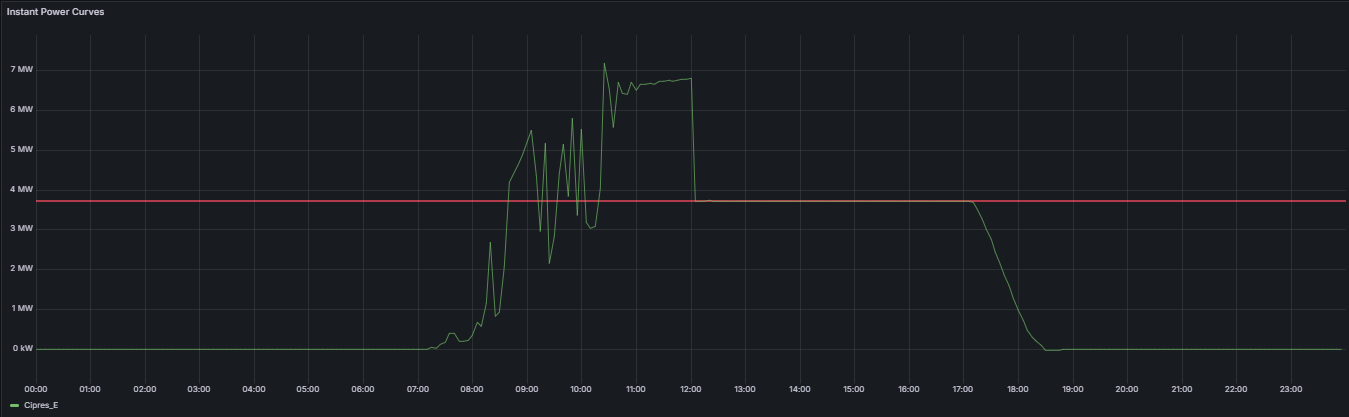Click the 2 MW y-axis label
This screenshot has height=417, width=1349.
point(22,269)
